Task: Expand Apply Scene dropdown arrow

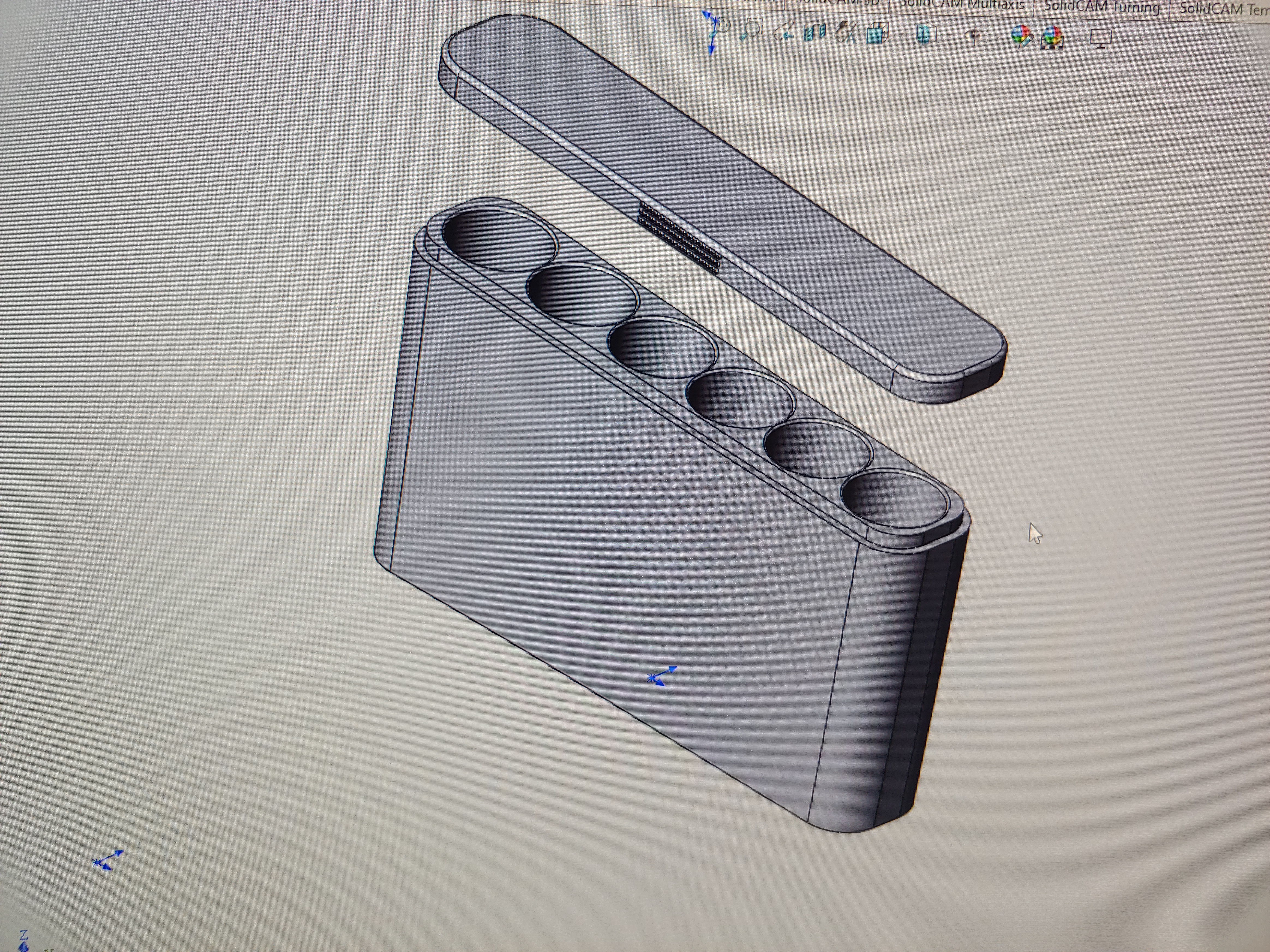Action: [x=1077, y=39]
